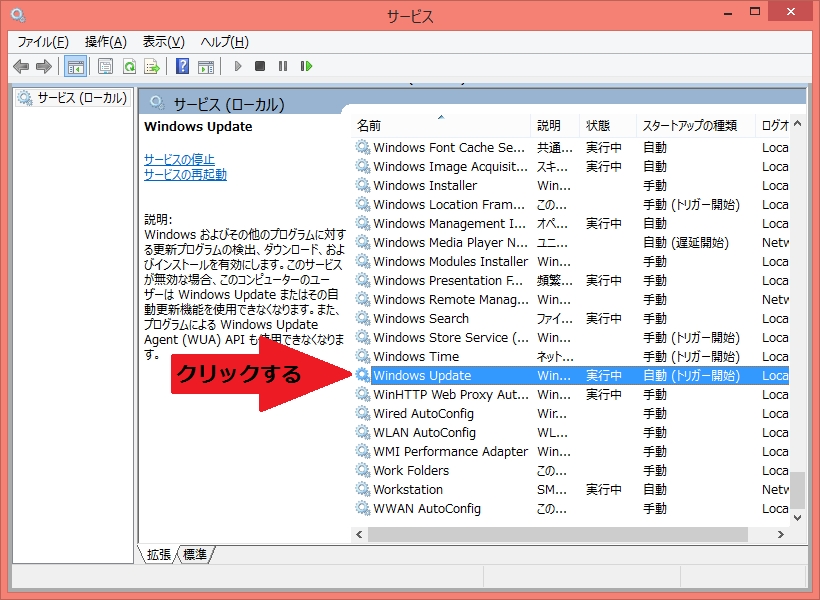Open the window system menu icon in title bar

18,15
